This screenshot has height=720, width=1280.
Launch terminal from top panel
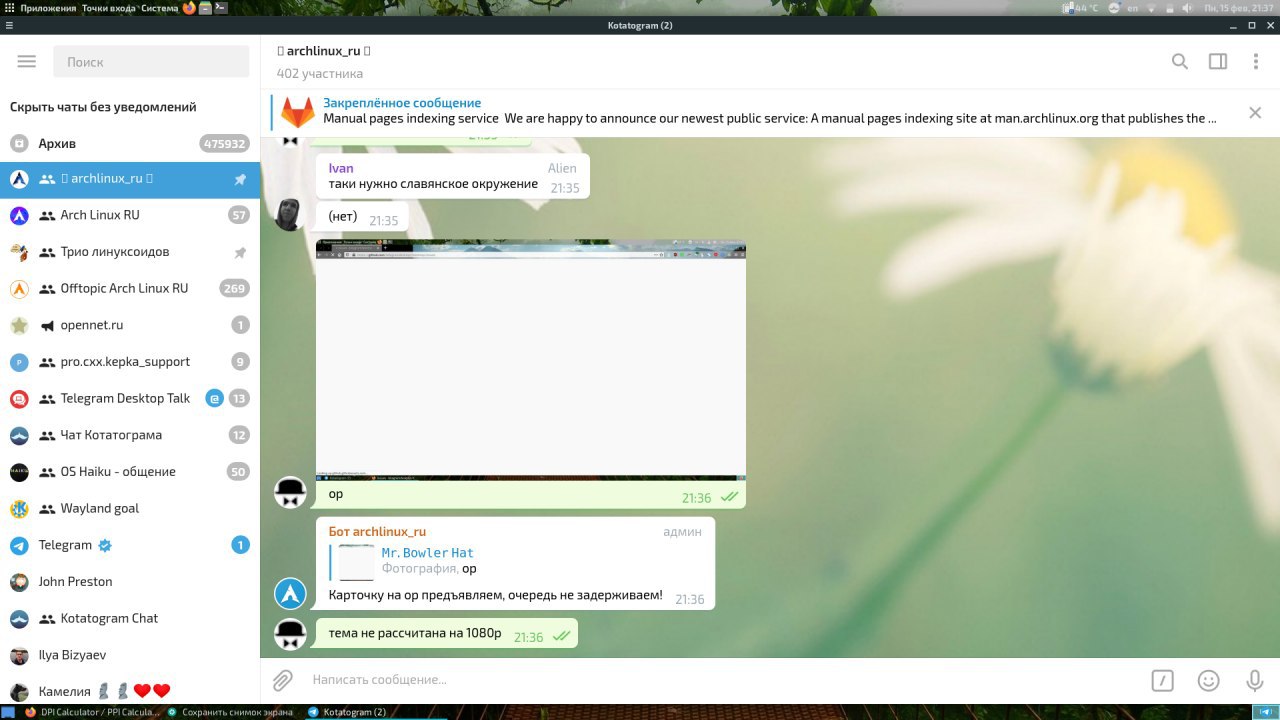coord(220,8)
